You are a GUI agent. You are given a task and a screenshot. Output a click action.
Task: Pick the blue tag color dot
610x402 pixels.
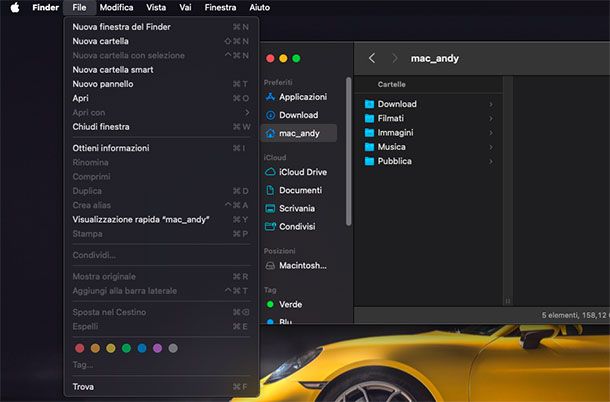click(x=142, y=348)
